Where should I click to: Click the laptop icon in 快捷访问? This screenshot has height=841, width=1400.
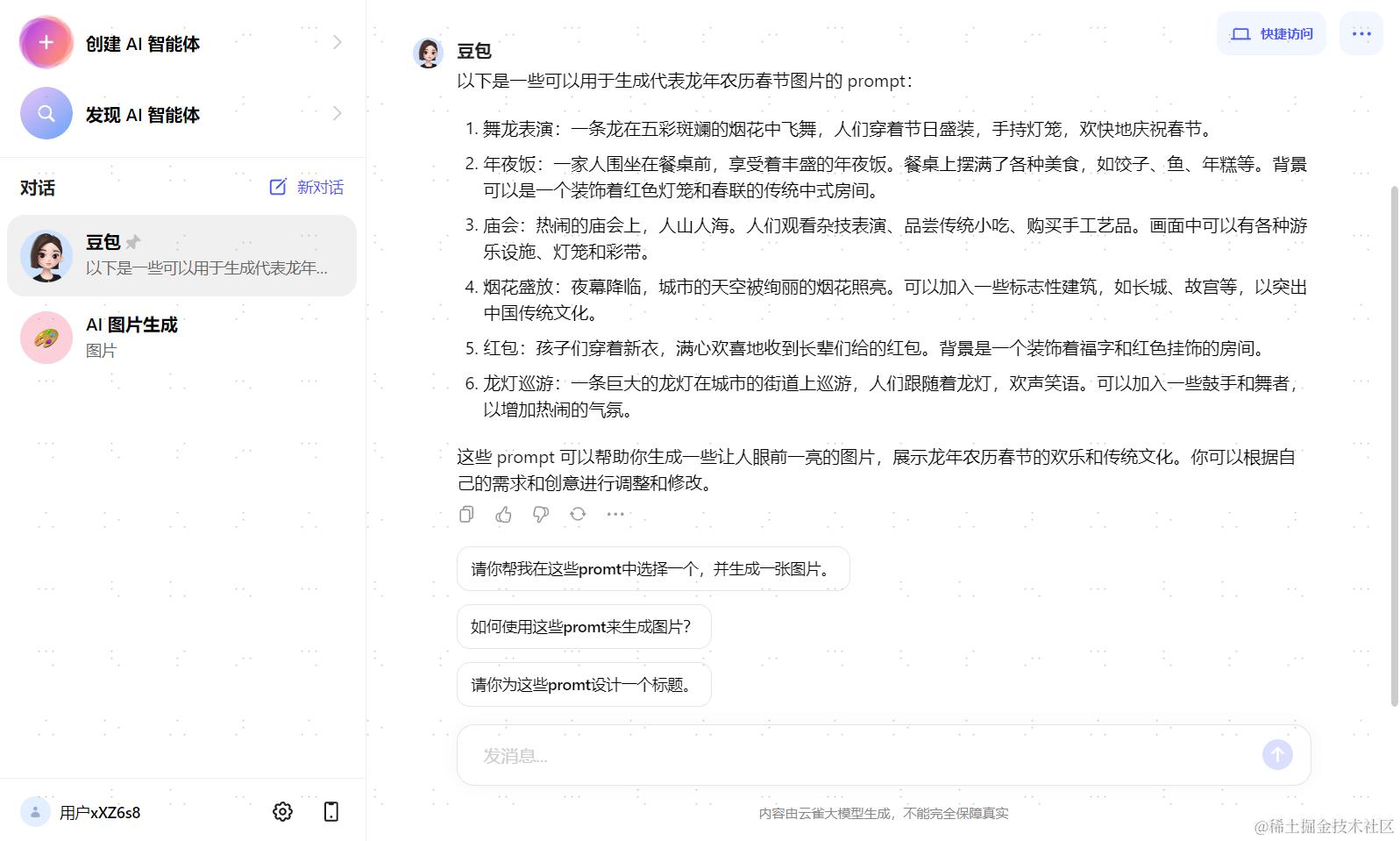click(1240, 34)
